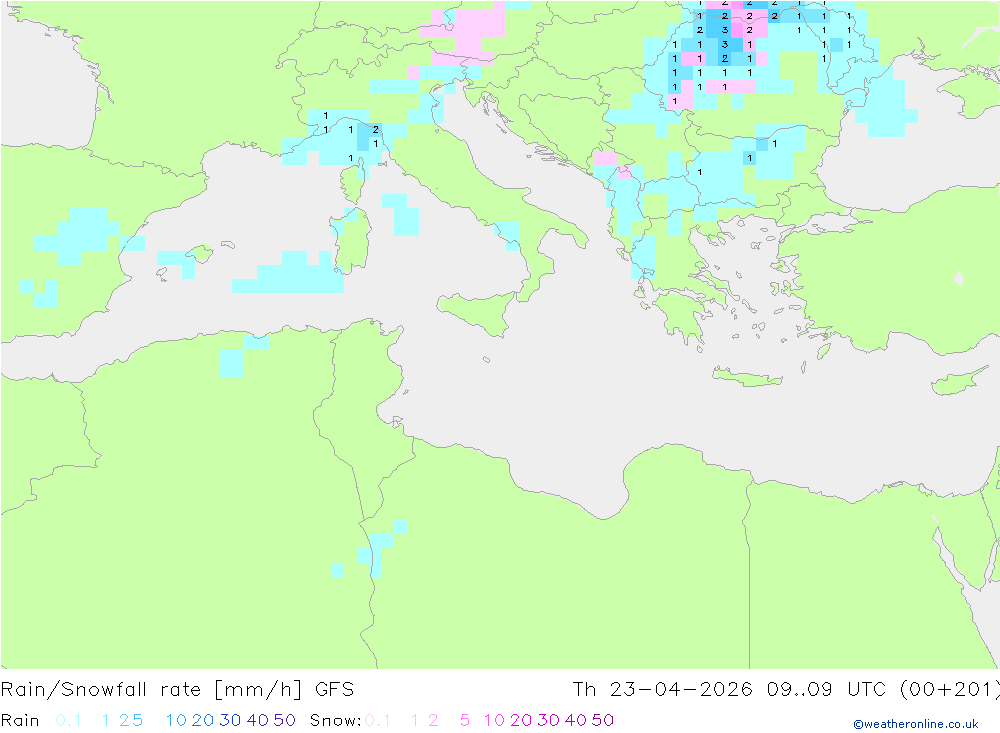
Task: Click the "Snow:" legend label
Action: tap(335, 720)
